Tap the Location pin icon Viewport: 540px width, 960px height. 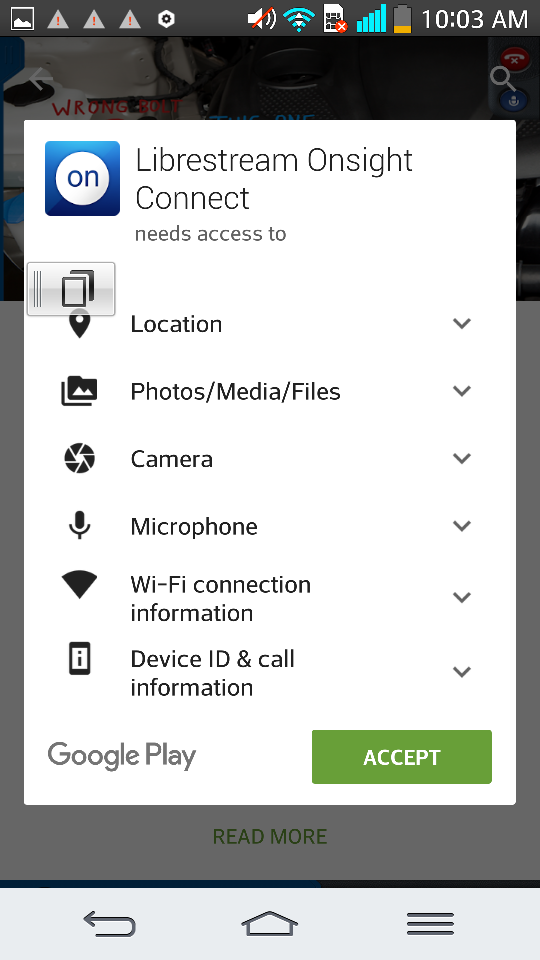[x=80, y=324]
